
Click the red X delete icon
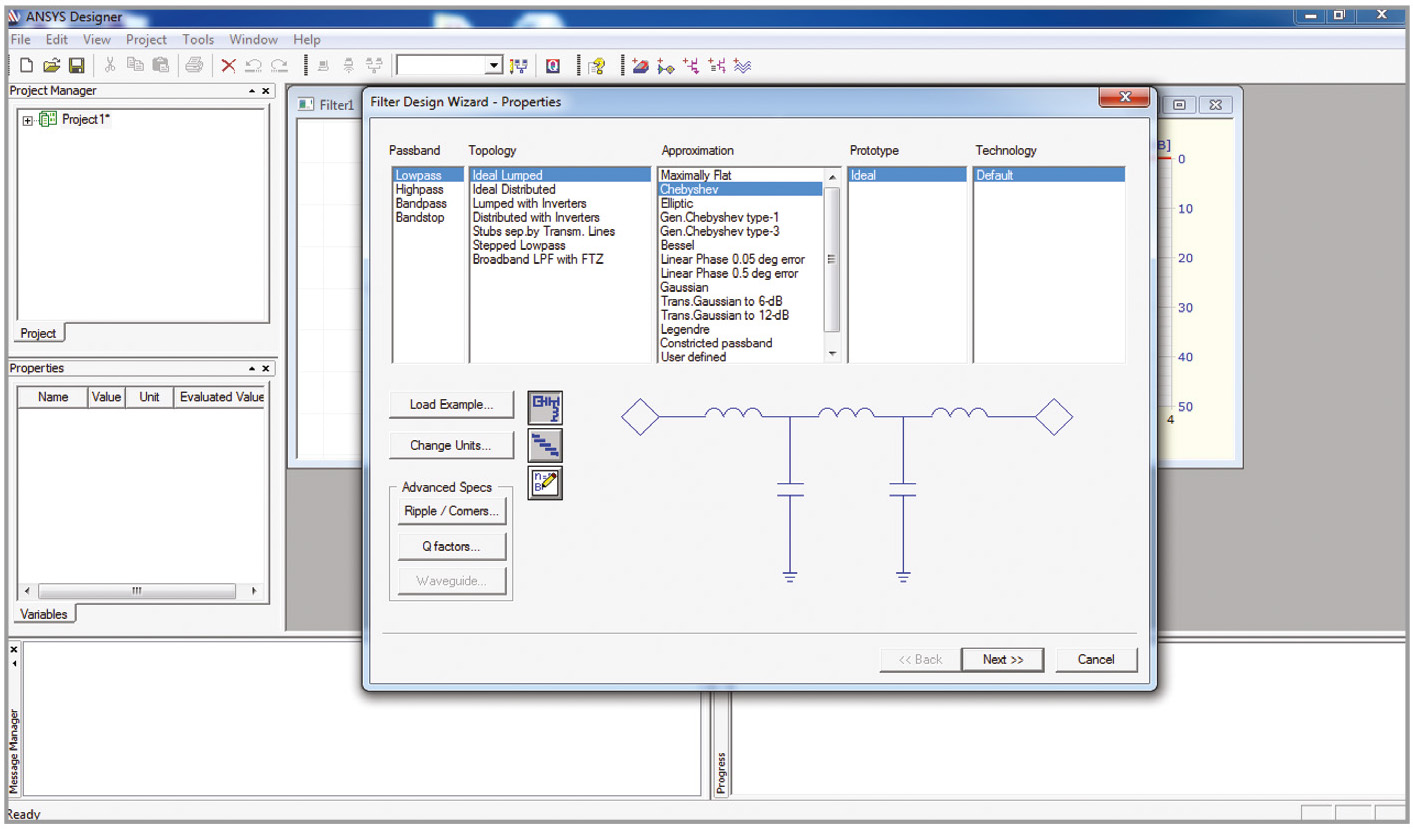[228, 66]
